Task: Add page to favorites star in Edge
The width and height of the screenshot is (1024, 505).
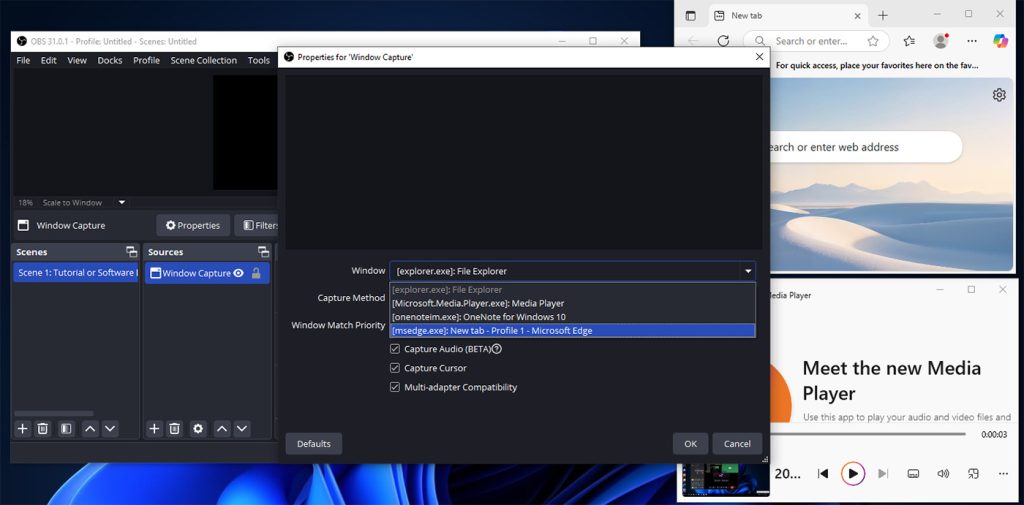Action: coord(873,41)
